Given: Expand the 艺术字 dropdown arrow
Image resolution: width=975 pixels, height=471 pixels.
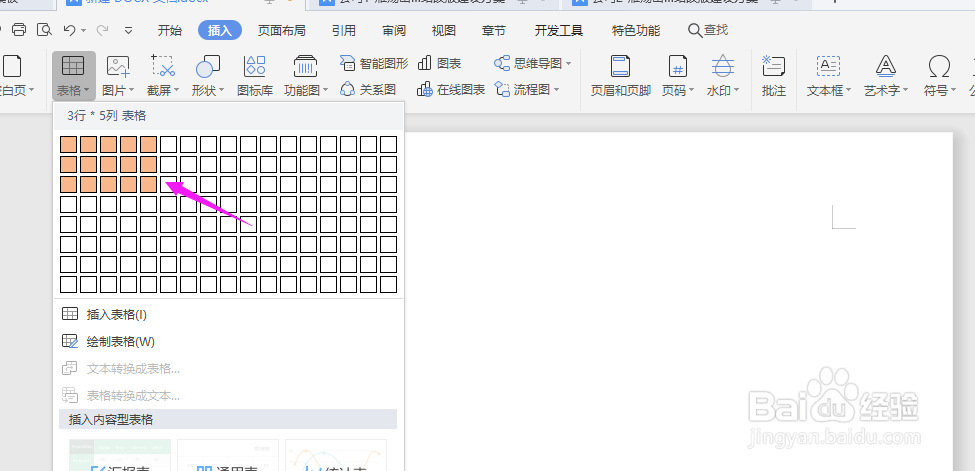Looking at the screenshot, I should pyautogui.click(x=905, y=91).
